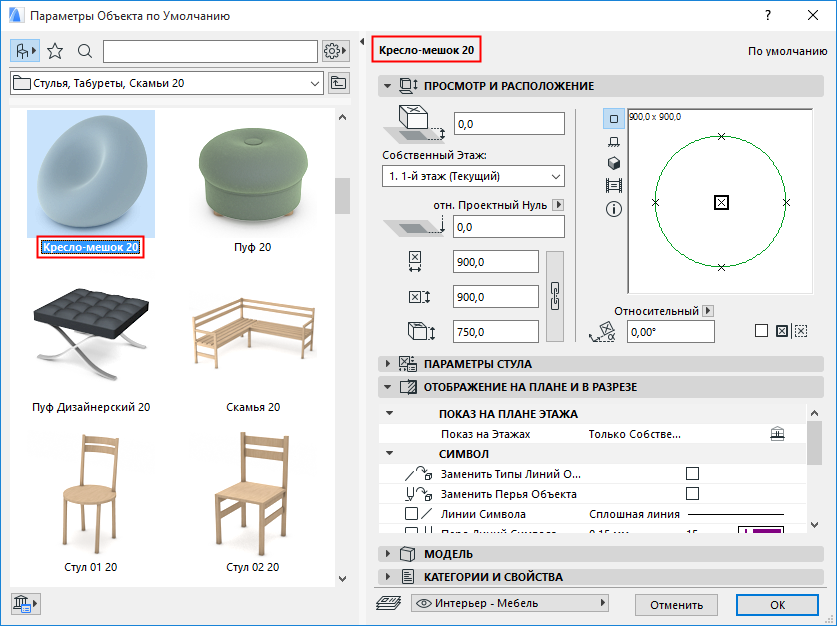Click the Отменить button
837x626 pixels.
676,605
